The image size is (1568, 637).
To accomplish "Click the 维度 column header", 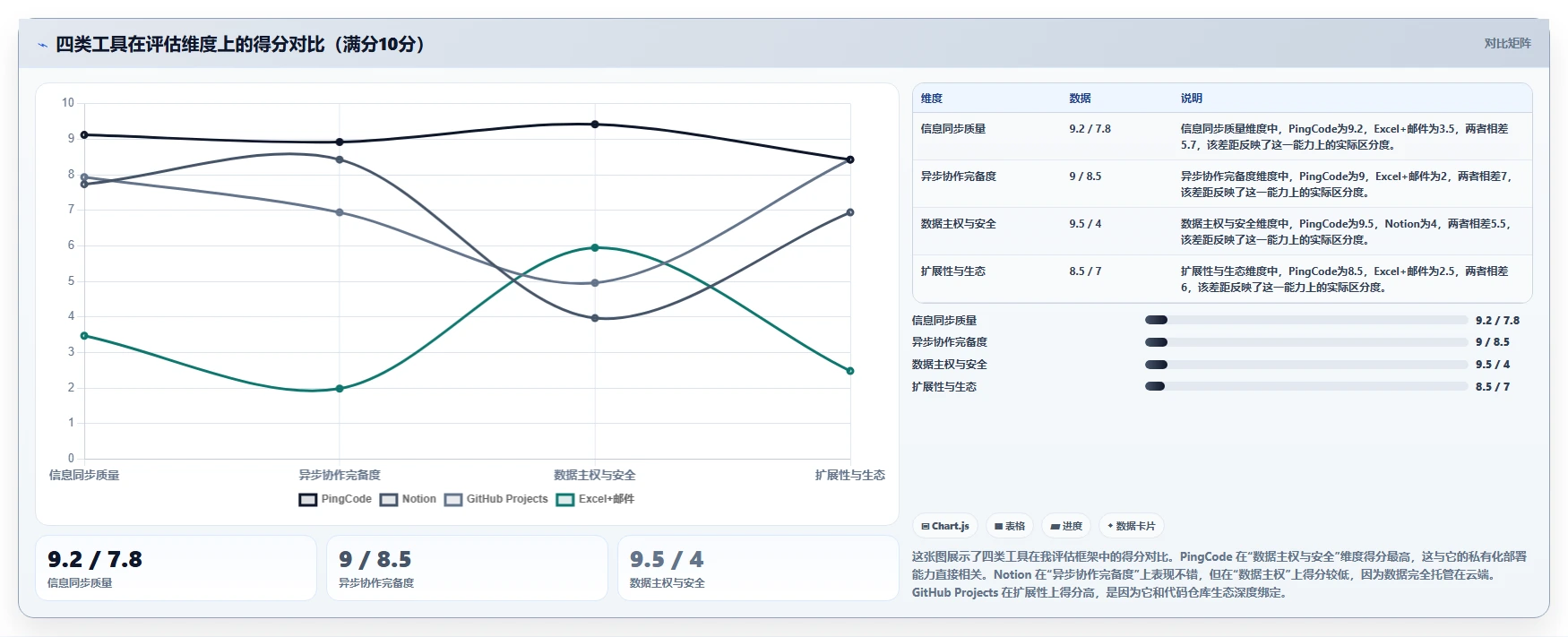I will pyautogui.click(x=932, y=99).
